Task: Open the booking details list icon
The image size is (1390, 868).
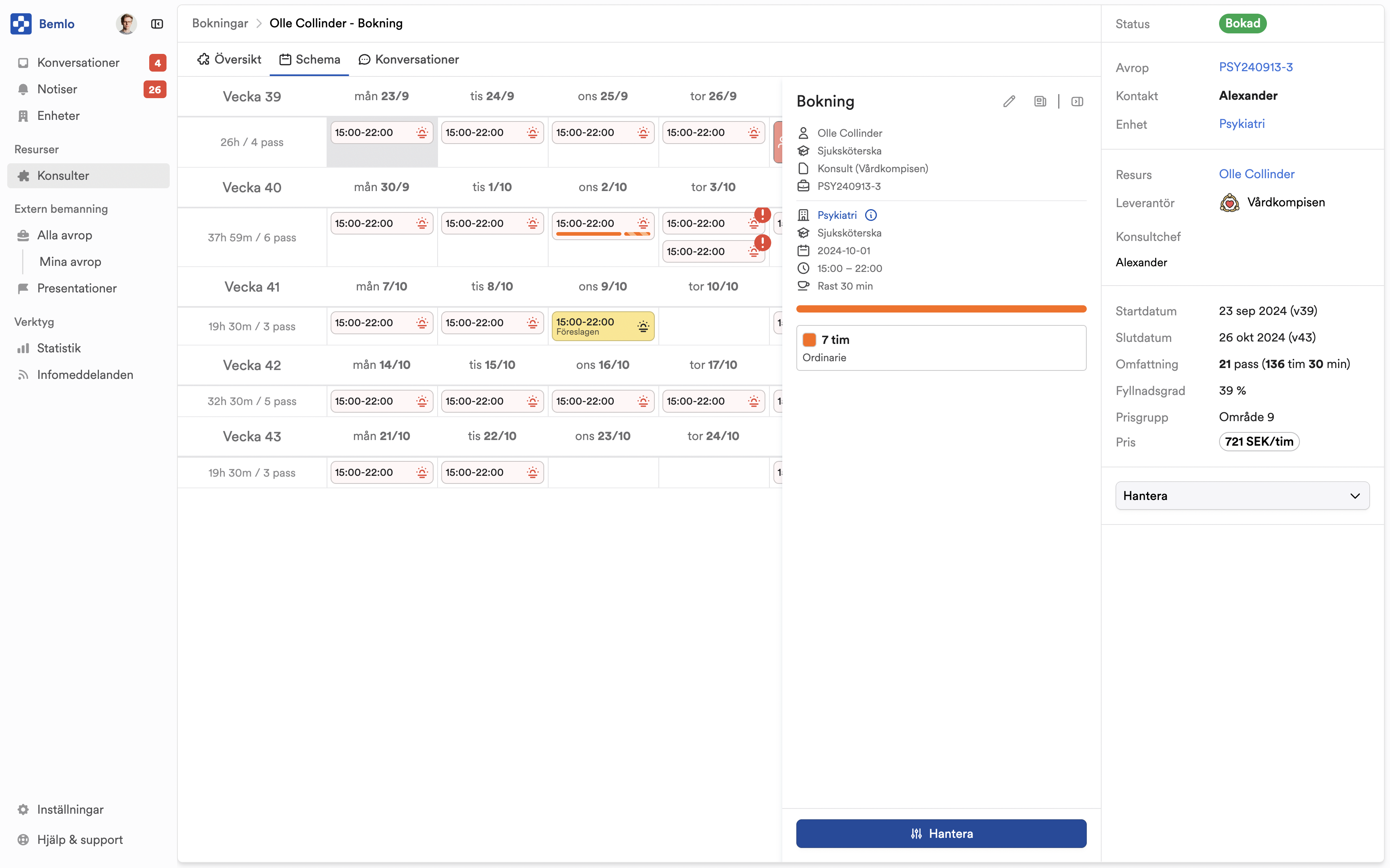Action: click(1040, 102)
